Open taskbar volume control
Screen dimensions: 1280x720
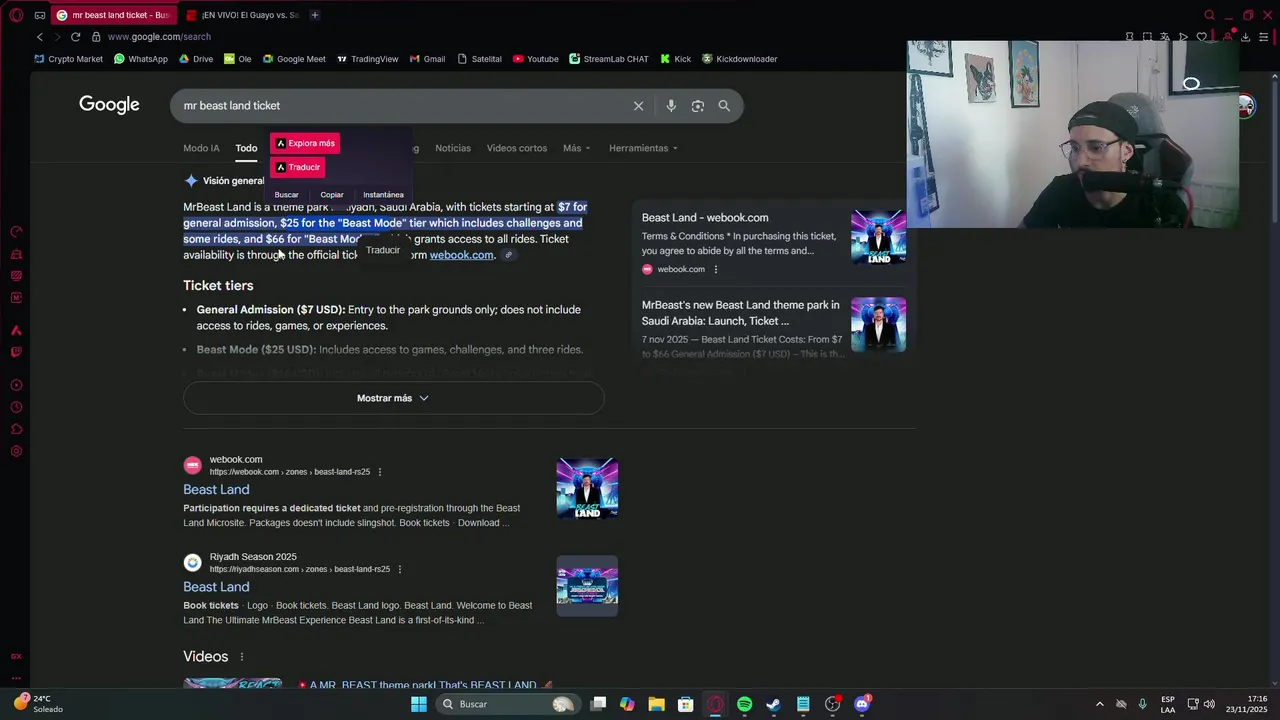1209,704
